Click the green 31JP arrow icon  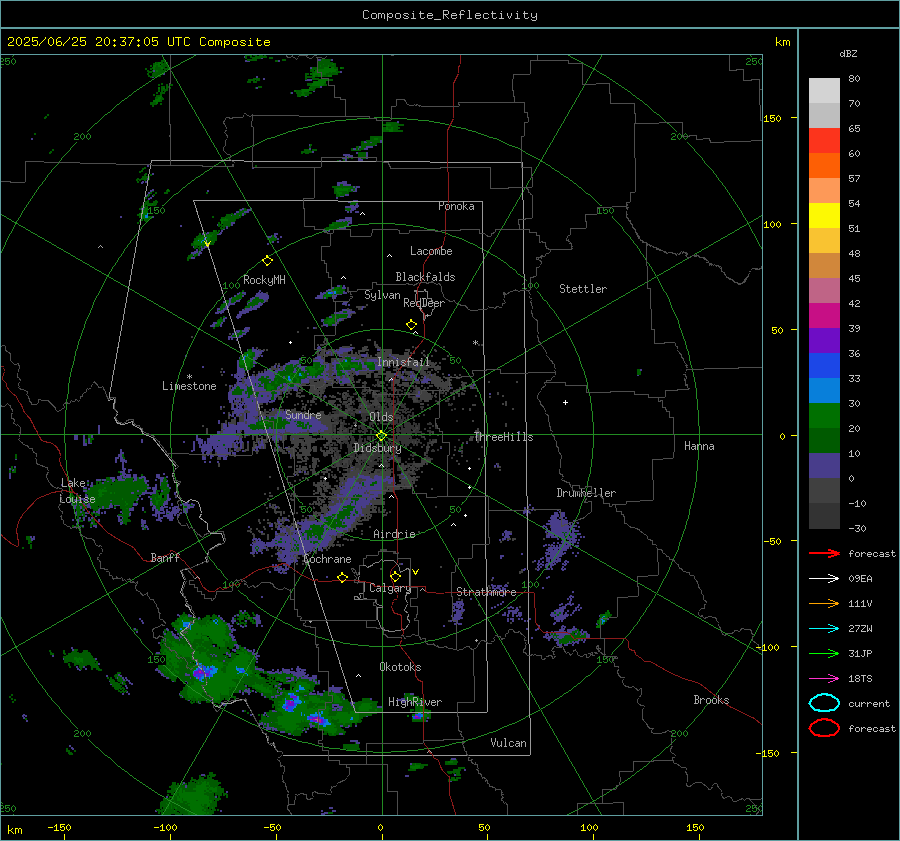[824, 653]
